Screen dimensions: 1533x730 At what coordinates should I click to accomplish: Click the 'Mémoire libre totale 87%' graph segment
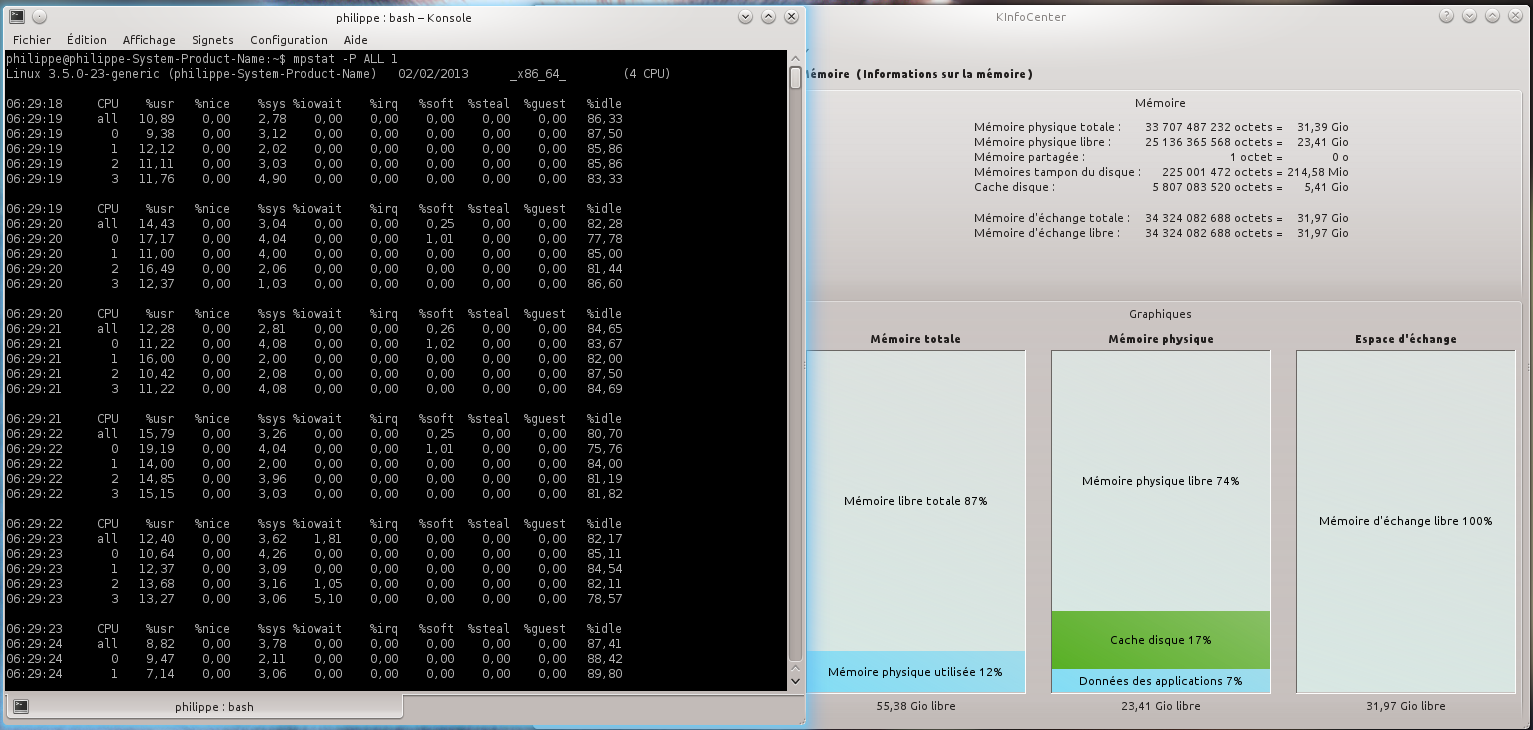916,501
